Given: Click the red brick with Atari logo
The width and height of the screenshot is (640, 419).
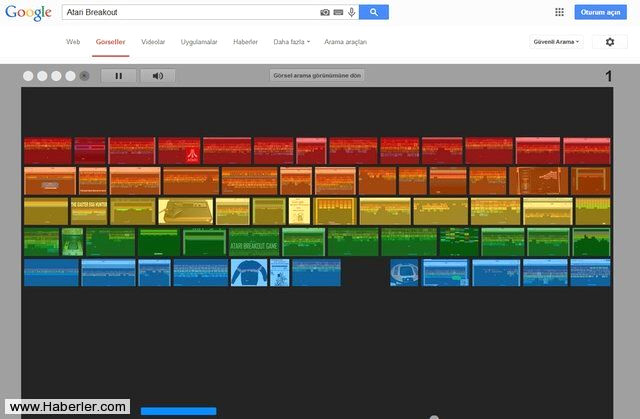Looking at the screenshot, I should (179, 151).
